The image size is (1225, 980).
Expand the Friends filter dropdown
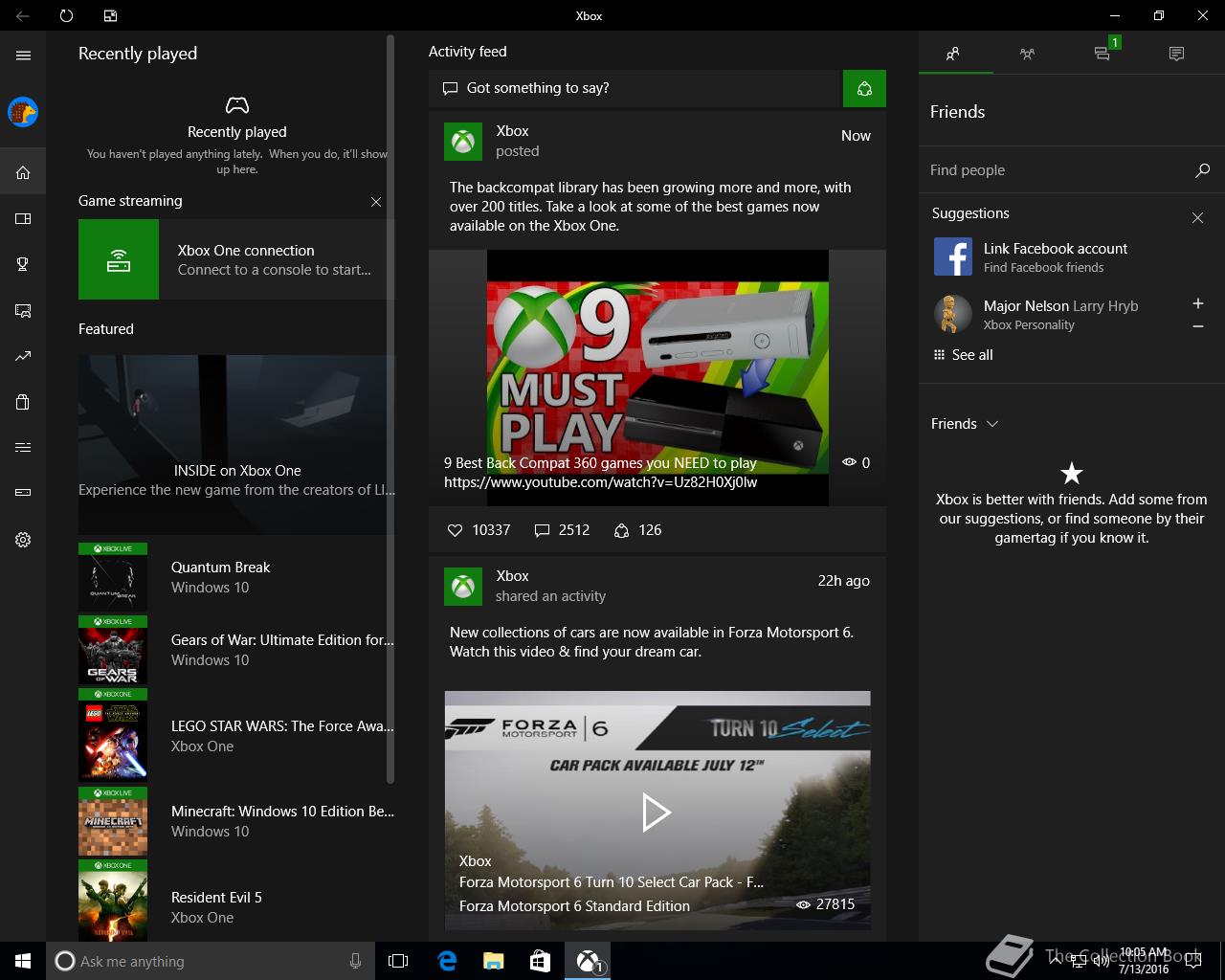(965, 424)
